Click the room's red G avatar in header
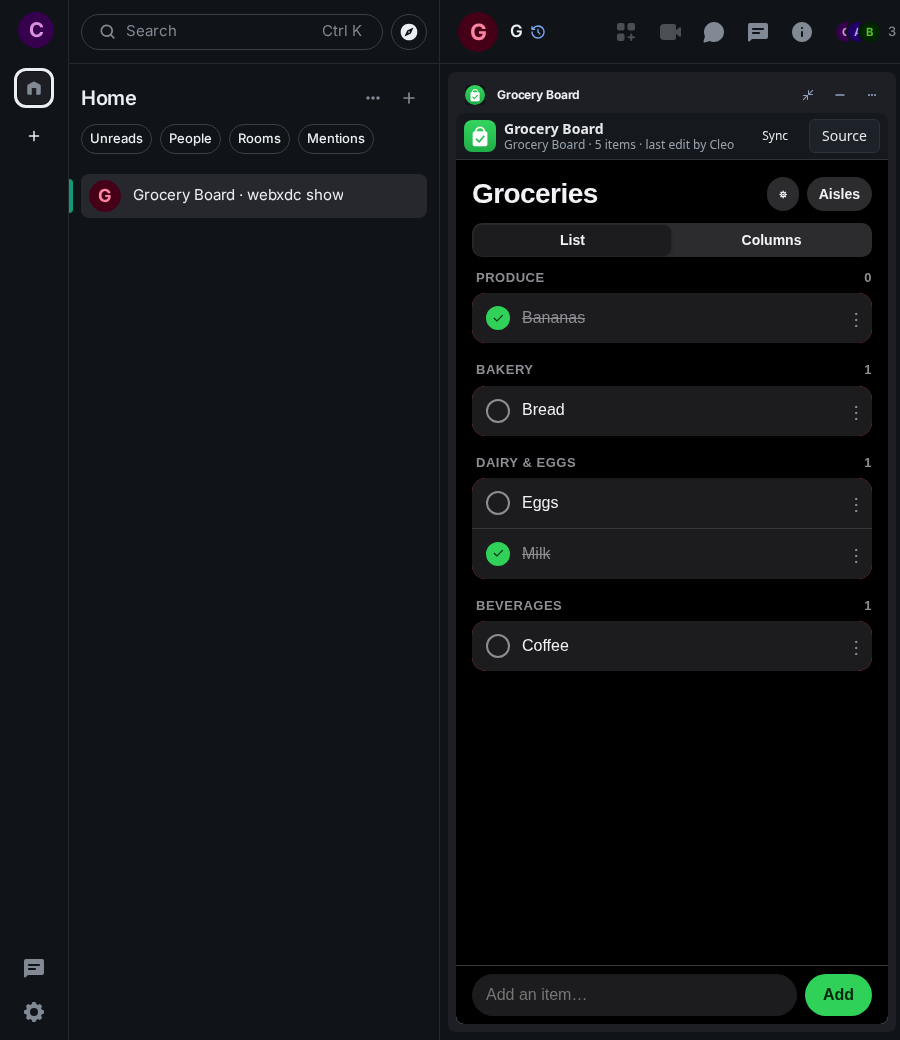Viewport: 900px width, 1040px height. (478, 32)
